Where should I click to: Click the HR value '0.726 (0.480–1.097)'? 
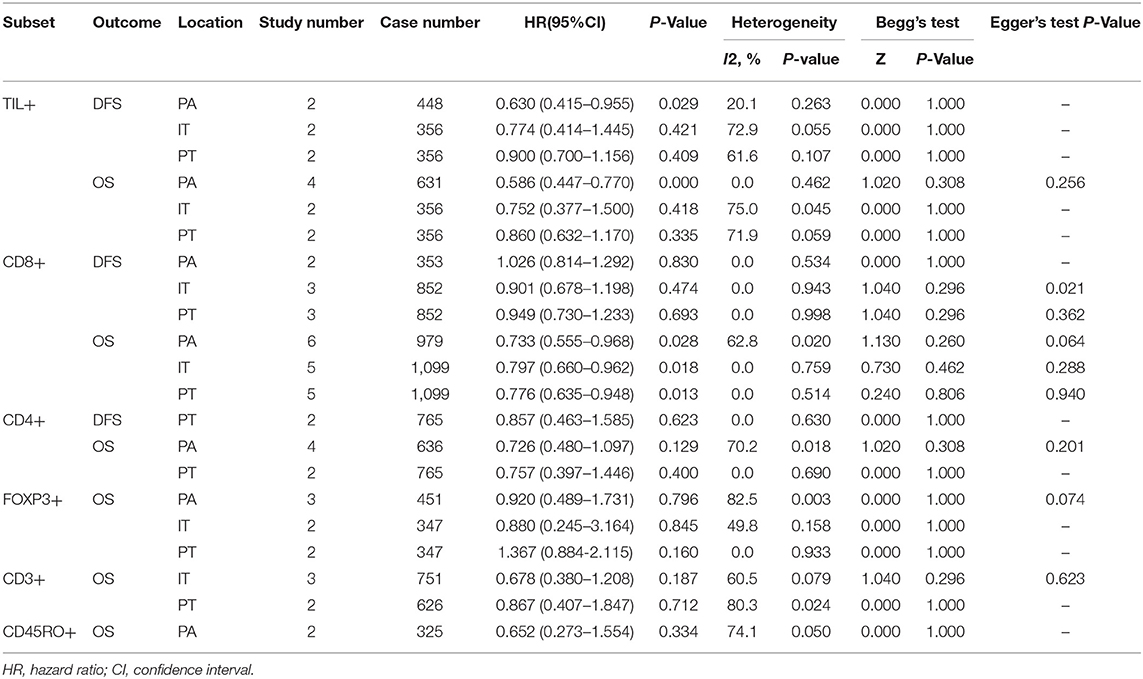pyautogui.click(x=565, y=447)
